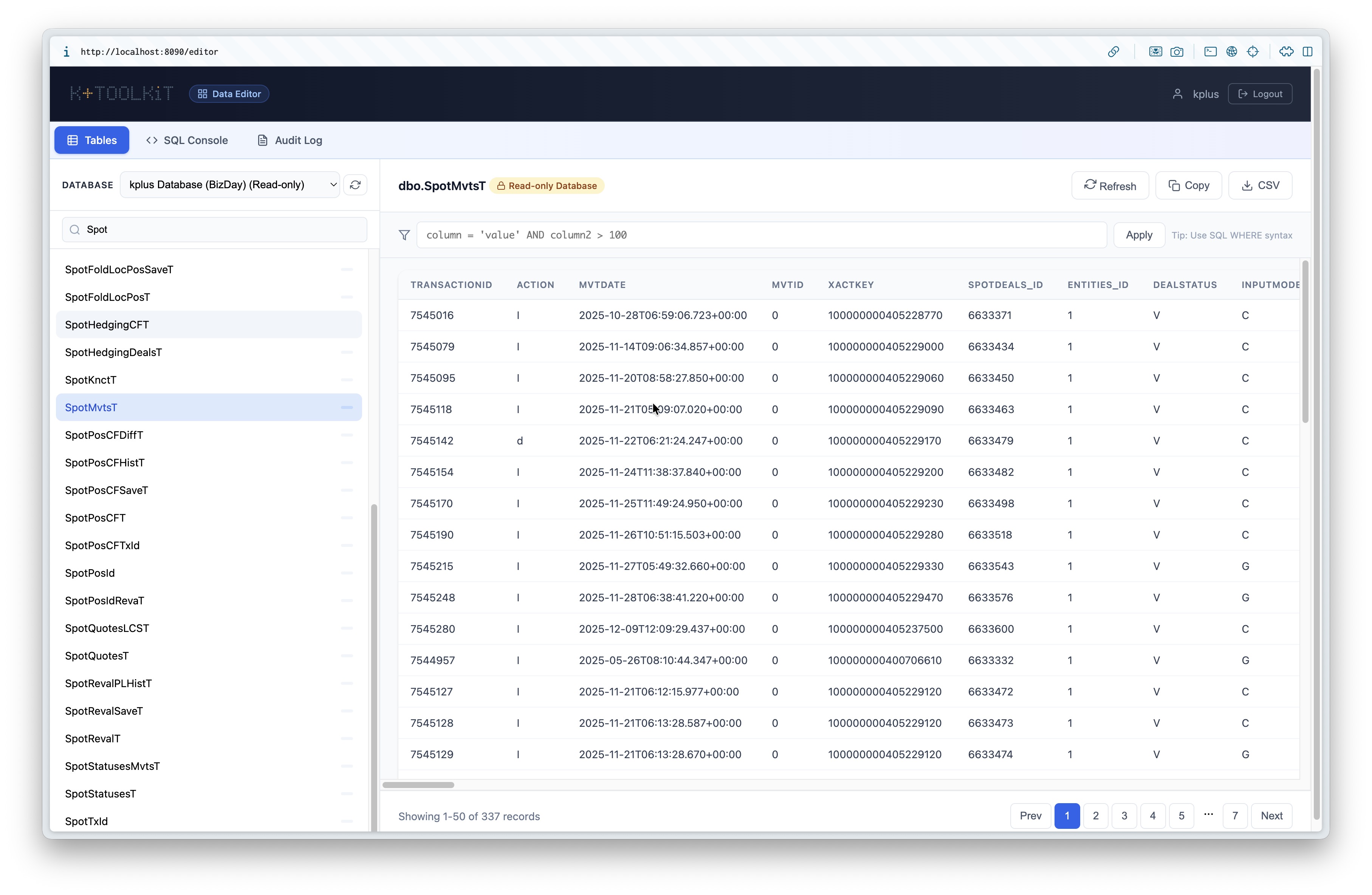This screenshot has height=895, width=1372.
Task: Open the kplus Database selector dropdown
Action: click(229, 184)
